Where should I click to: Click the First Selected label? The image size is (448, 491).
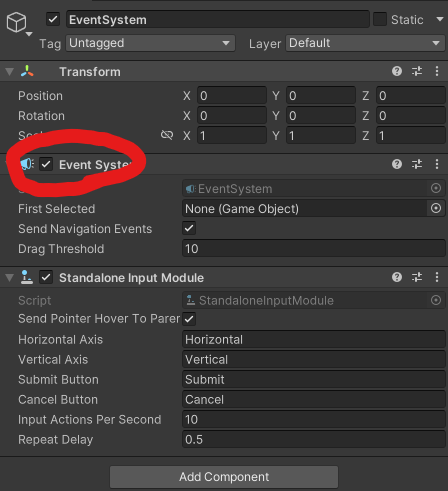[57, 209]
